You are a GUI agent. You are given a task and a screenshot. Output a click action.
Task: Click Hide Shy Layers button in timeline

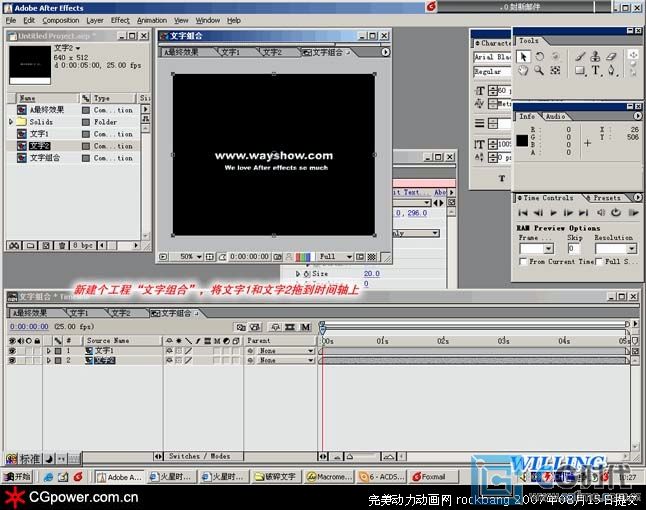click(275, 327)
